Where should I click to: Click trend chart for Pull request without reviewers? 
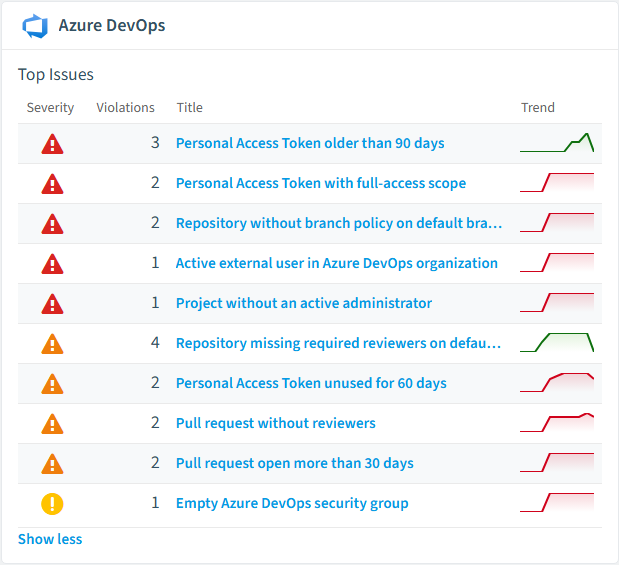coord(557,422)
